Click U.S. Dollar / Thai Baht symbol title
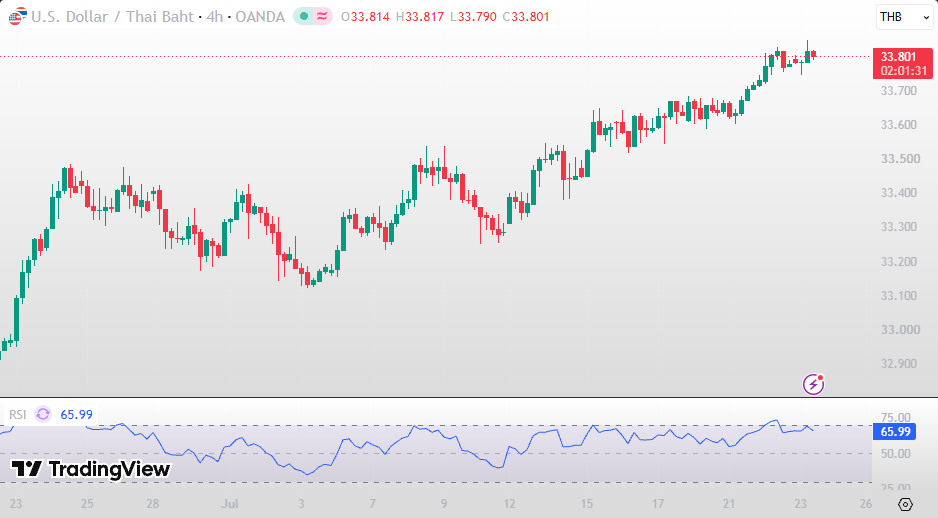 (x=113, y=17)
